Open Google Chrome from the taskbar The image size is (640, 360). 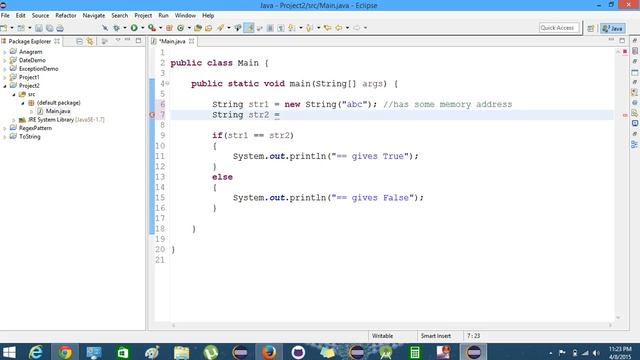tap(65, 352)
